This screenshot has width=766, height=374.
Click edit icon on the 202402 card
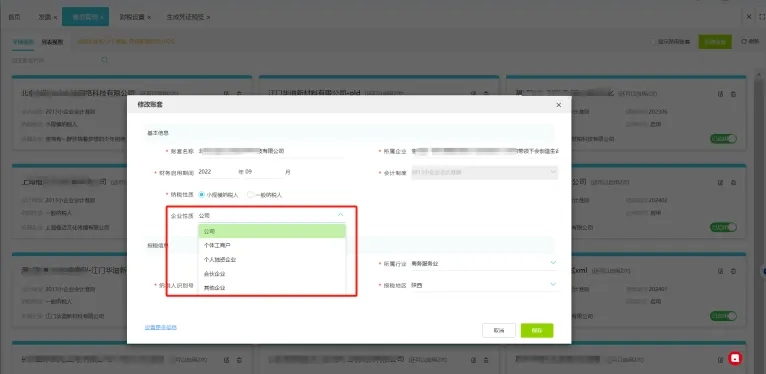pos(721,182)
